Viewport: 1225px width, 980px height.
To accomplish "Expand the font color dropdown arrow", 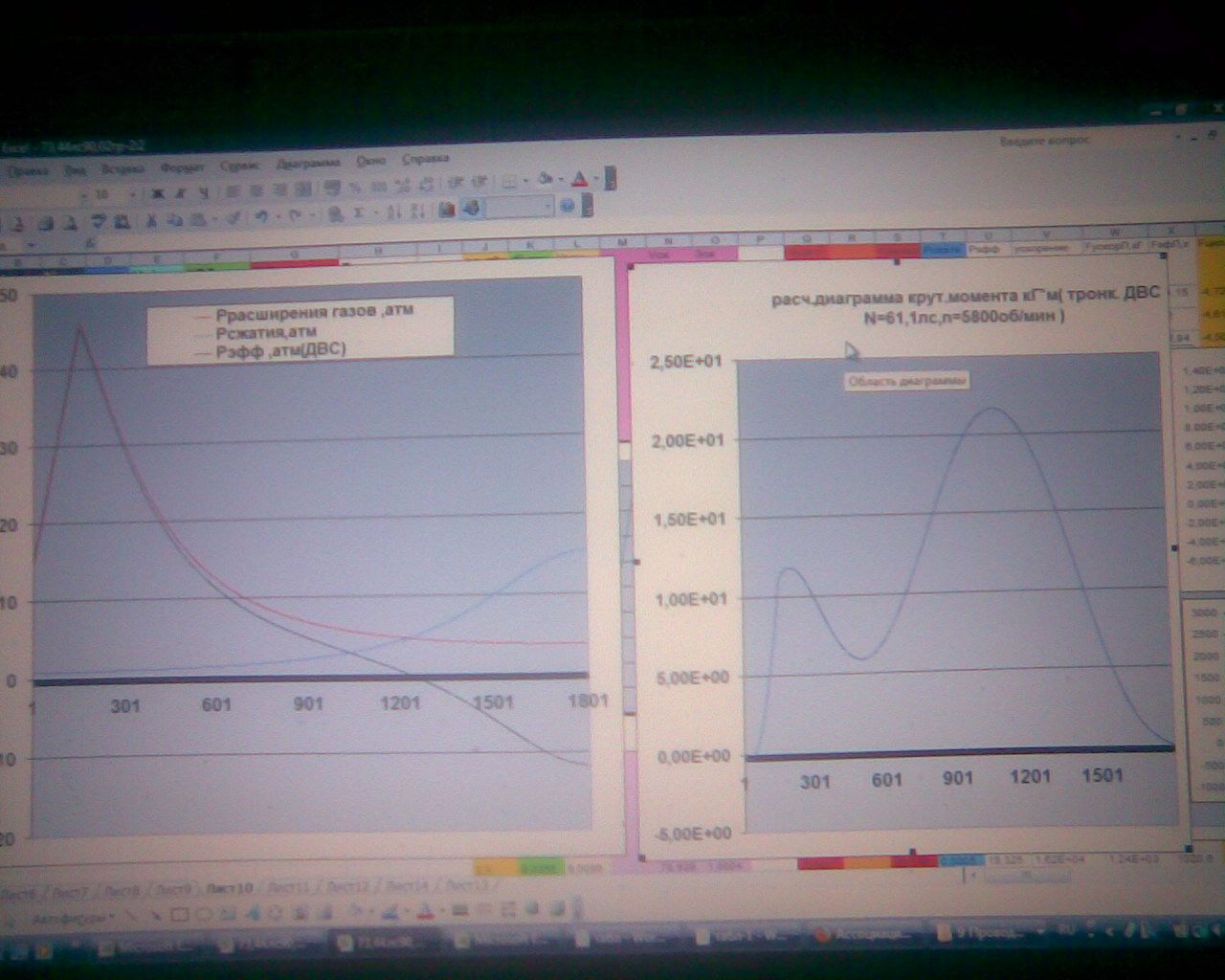I will coord(595,179).
